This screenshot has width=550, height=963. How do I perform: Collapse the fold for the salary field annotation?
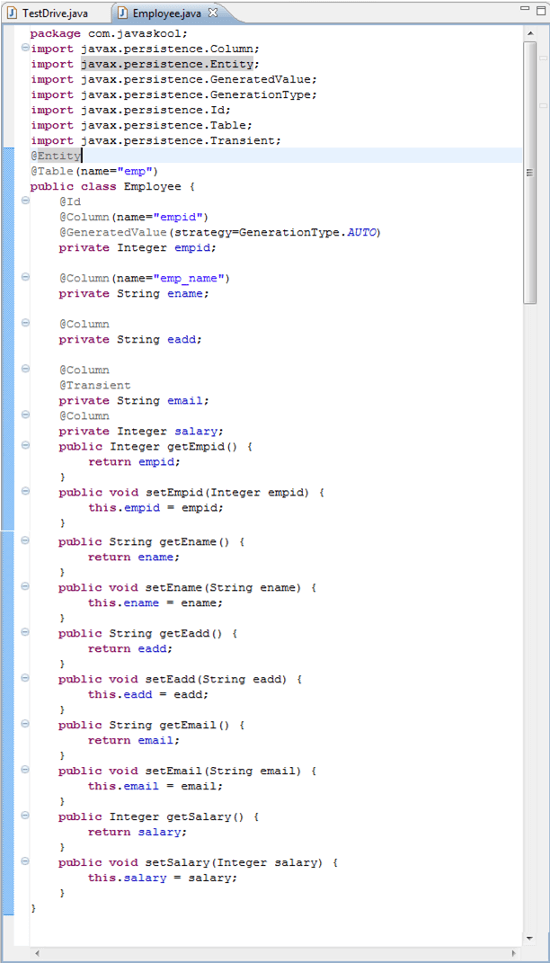click(25, 415)
